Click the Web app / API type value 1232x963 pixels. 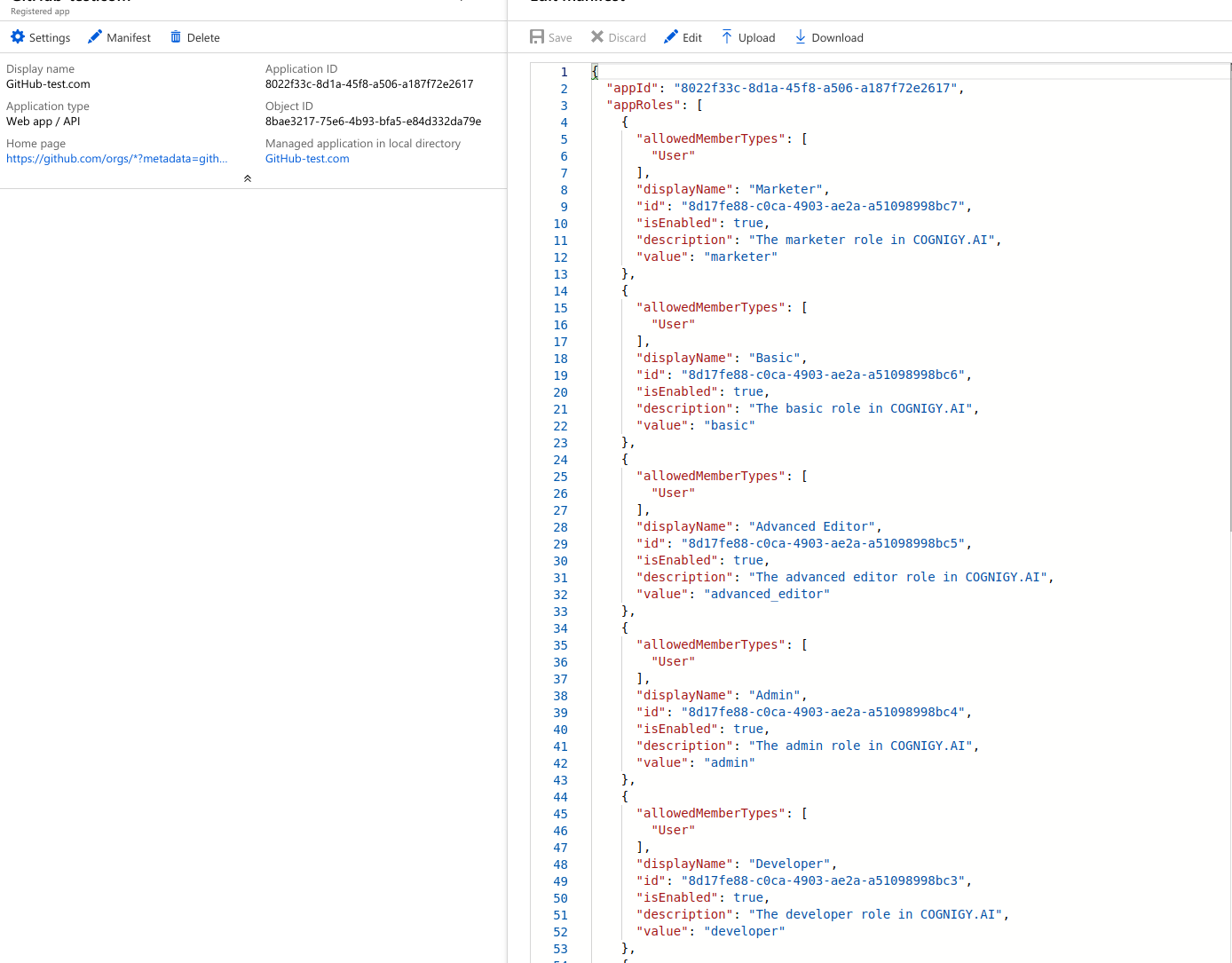coord(43,122)
